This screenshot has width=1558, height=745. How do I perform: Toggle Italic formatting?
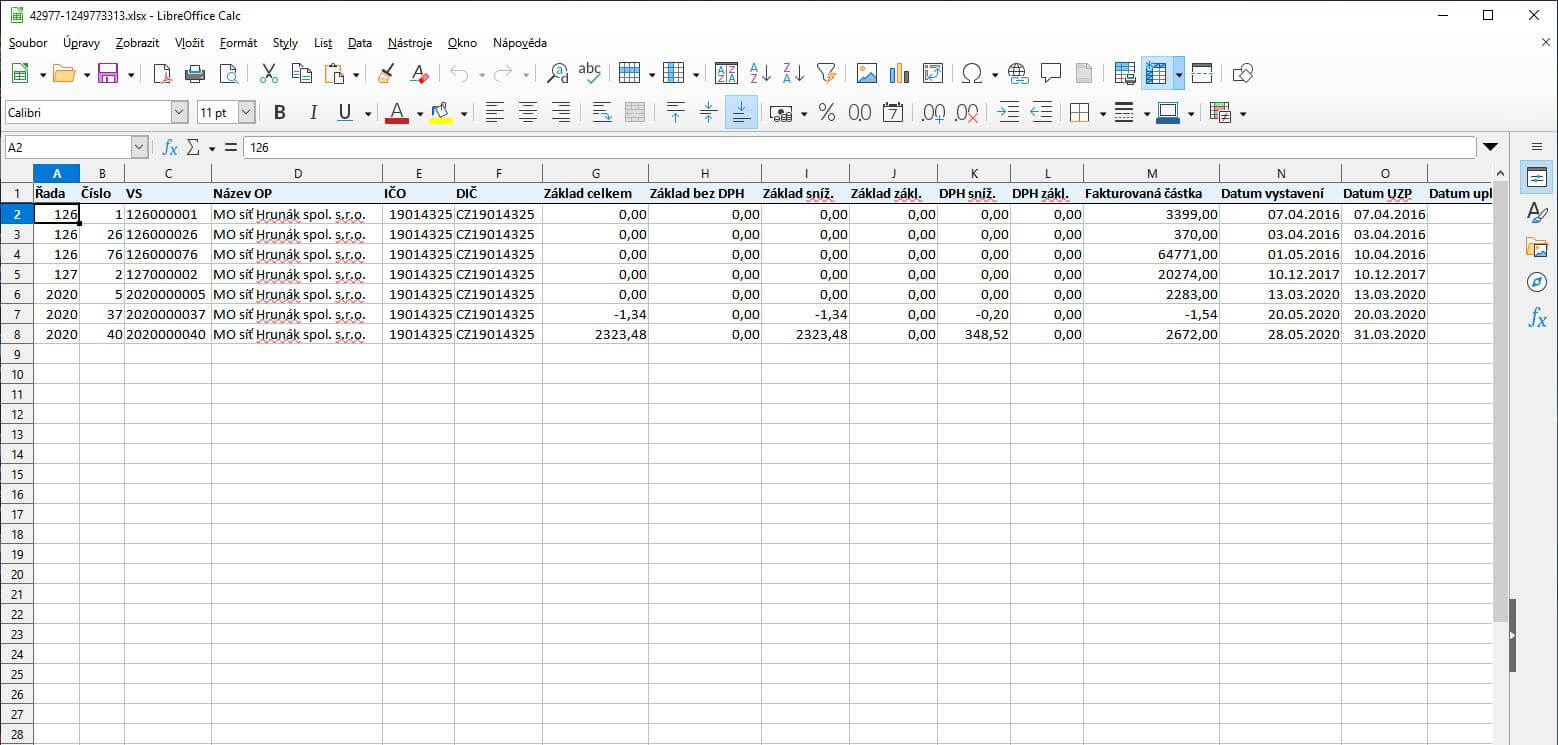(313, 113)
